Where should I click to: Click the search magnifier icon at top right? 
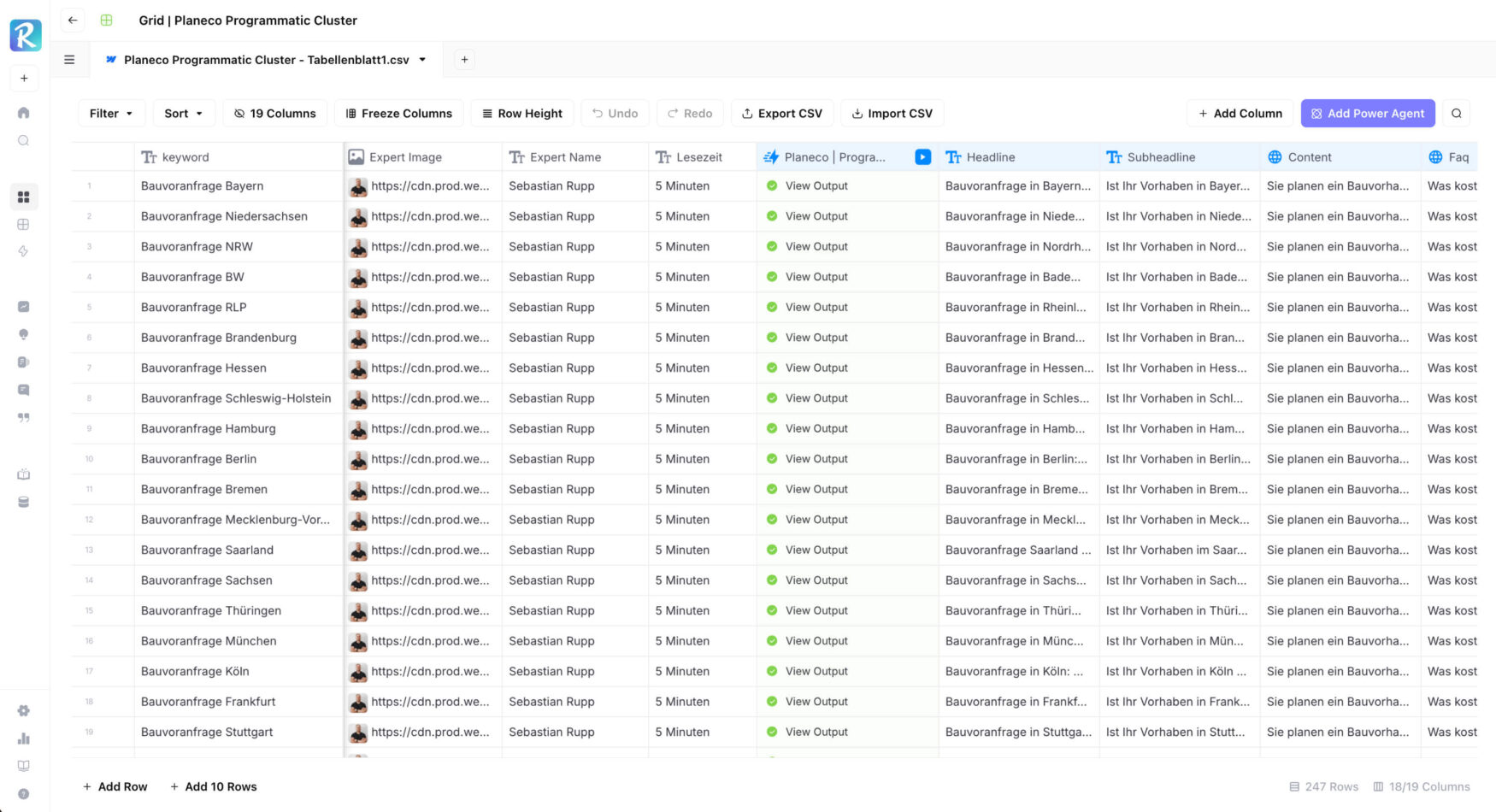1457,114
